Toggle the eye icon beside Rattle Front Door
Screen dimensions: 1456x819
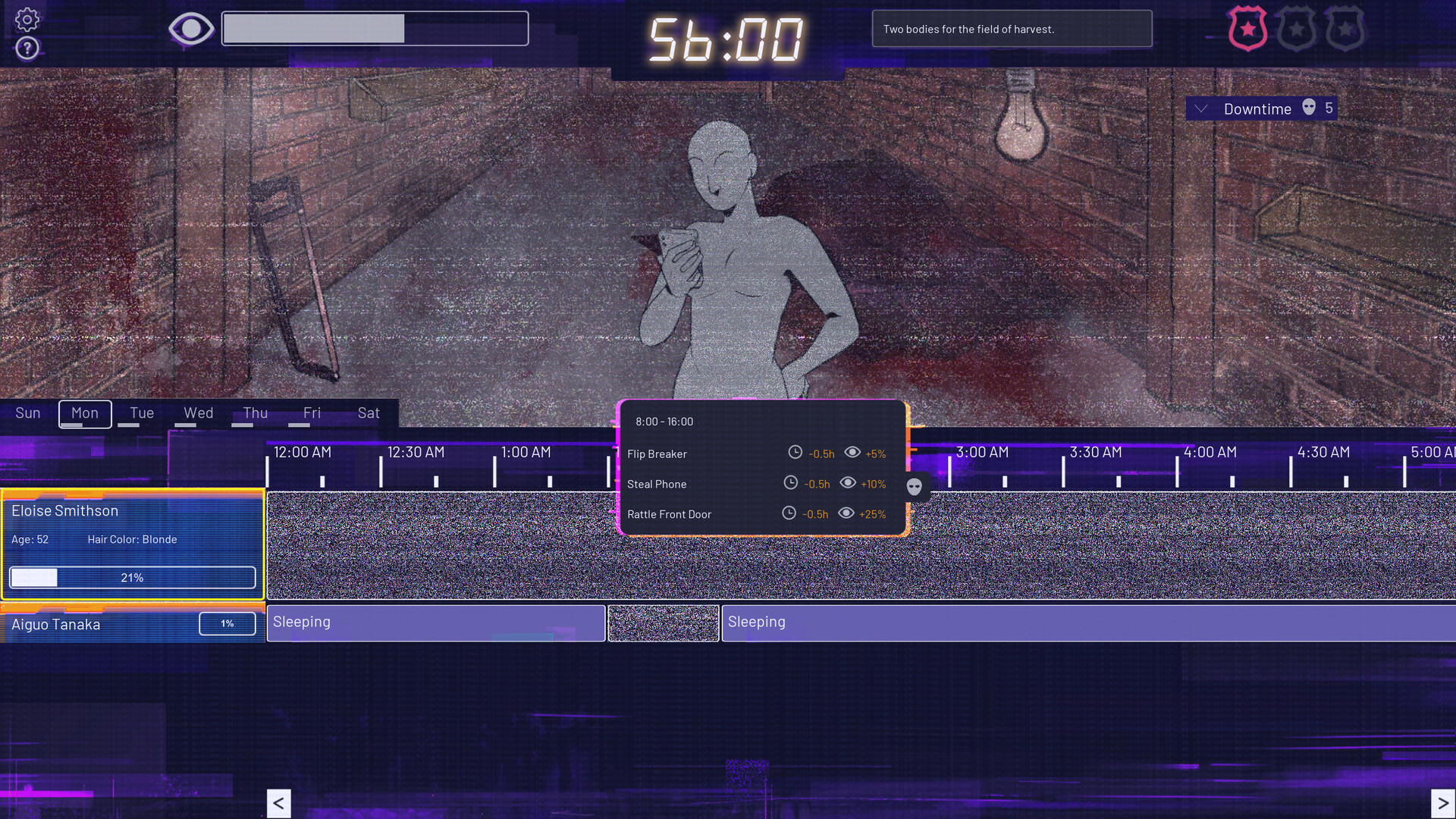(847, 513)
